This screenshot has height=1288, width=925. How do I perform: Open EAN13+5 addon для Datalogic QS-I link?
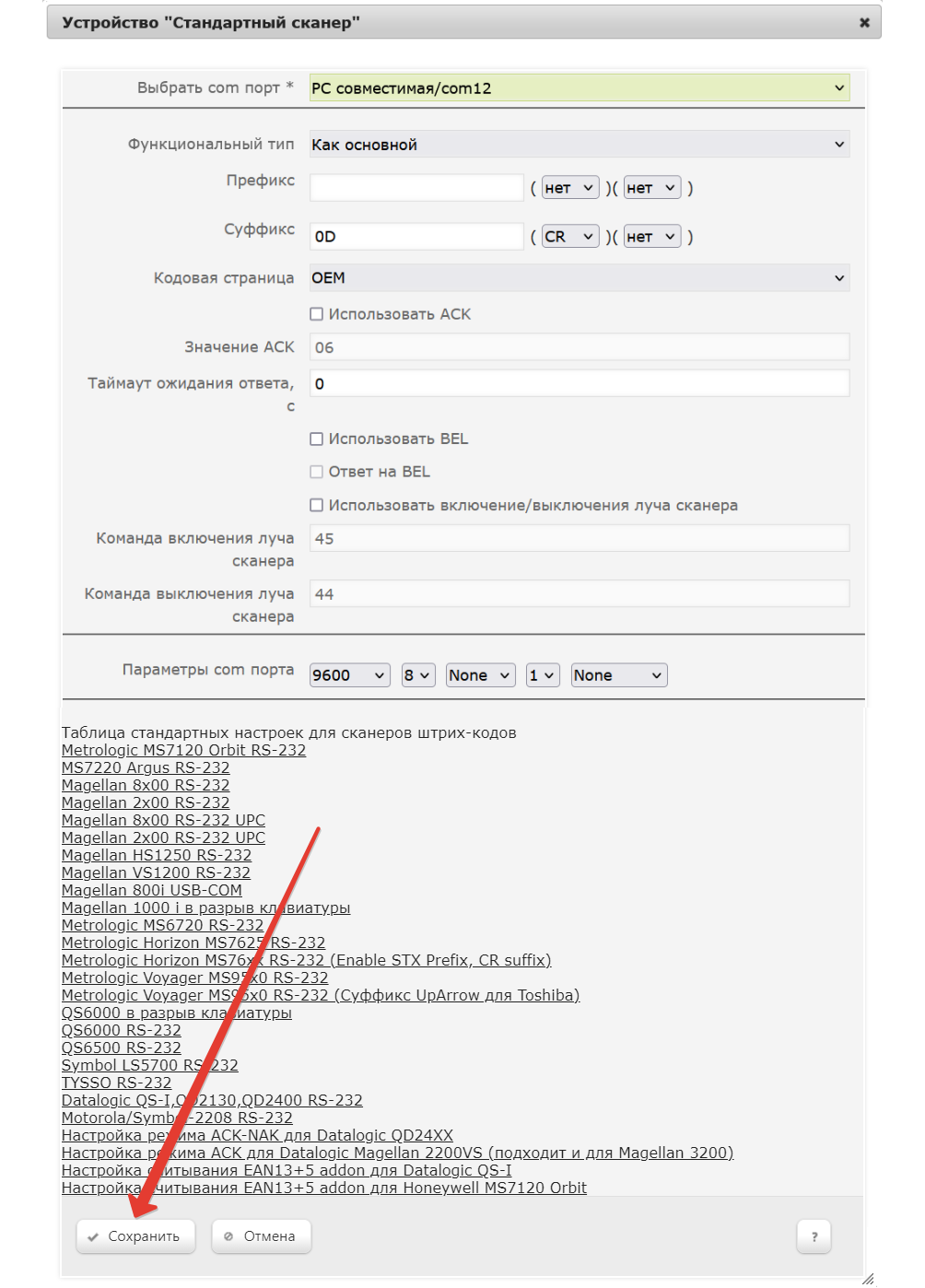pyautogui.click(x=287, y=1170)
